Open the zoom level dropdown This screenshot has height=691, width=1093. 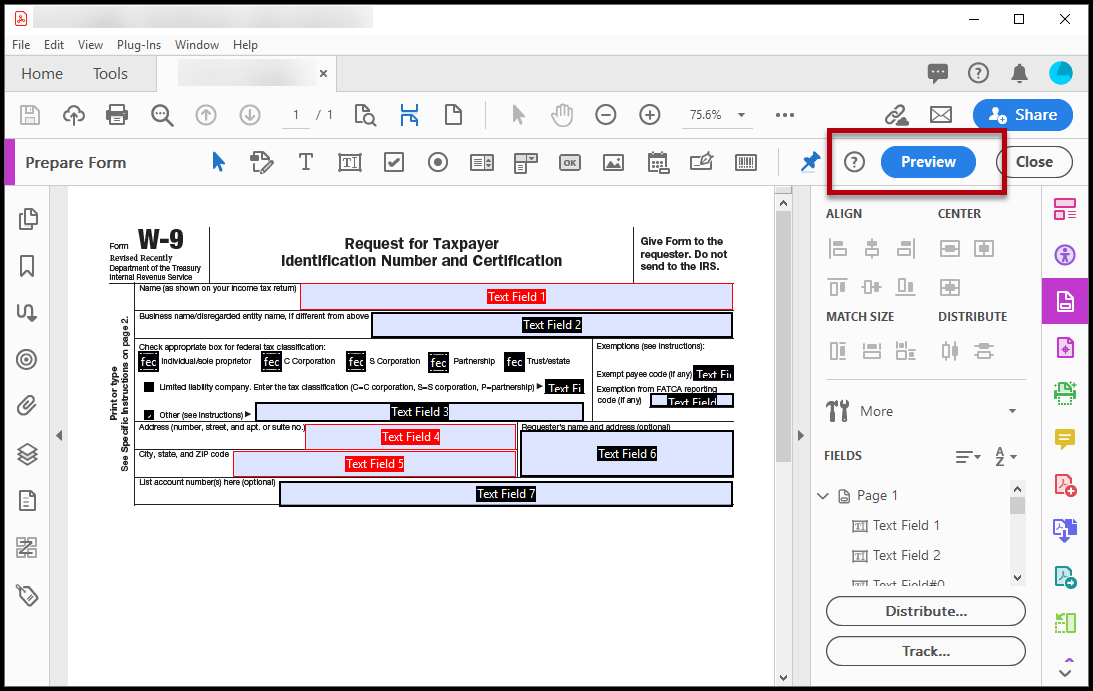[742, 115]
